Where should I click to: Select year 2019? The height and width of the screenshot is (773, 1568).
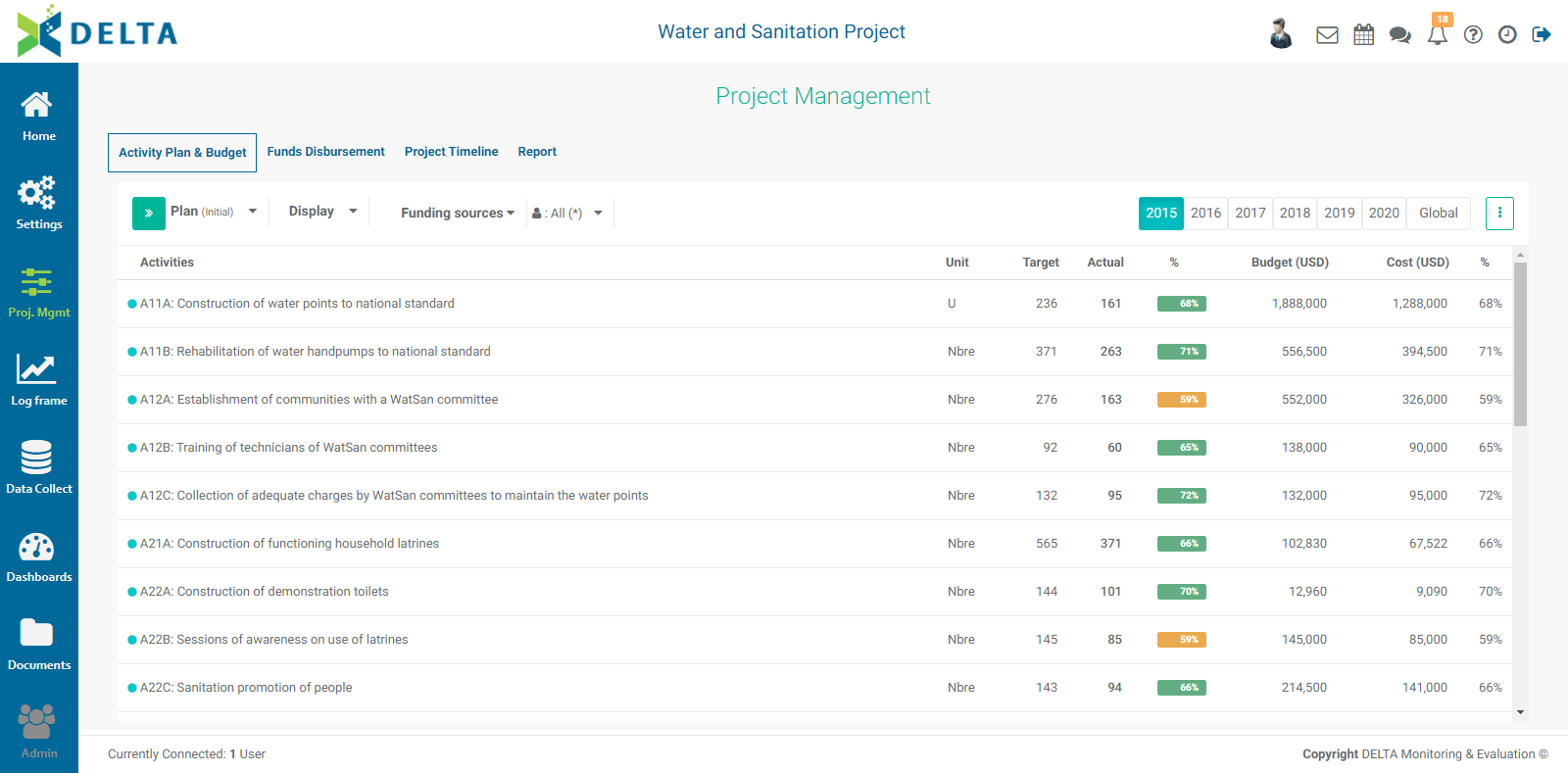point(1340,213)
